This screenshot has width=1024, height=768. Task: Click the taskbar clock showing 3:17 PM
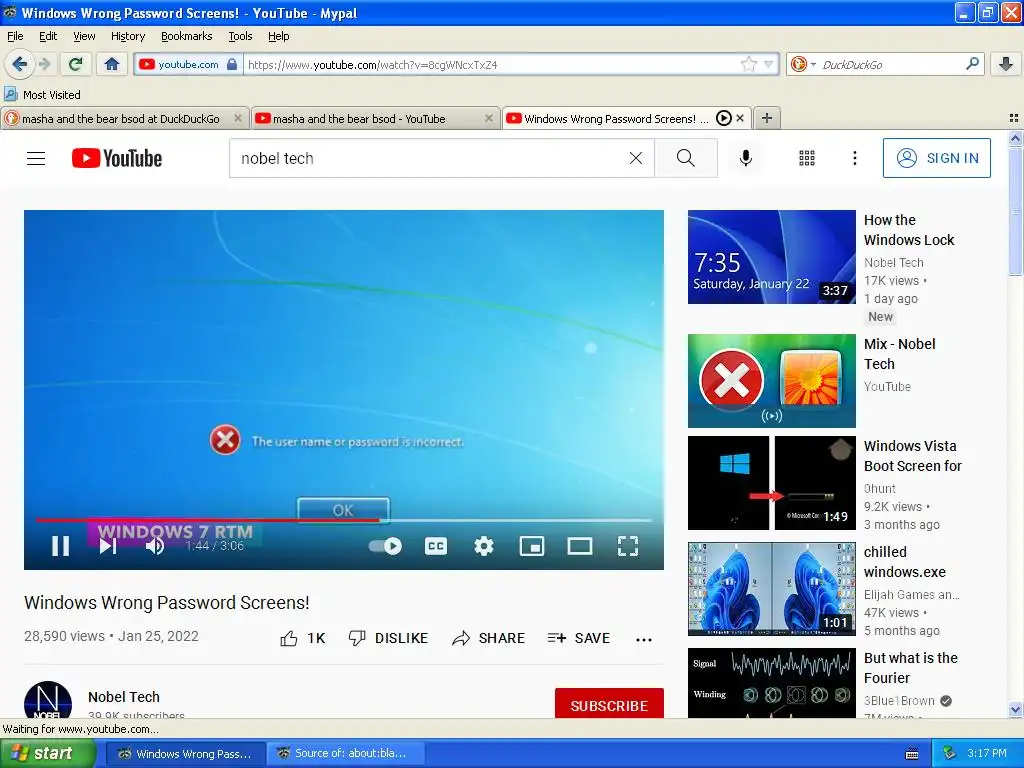click(987, 753)
